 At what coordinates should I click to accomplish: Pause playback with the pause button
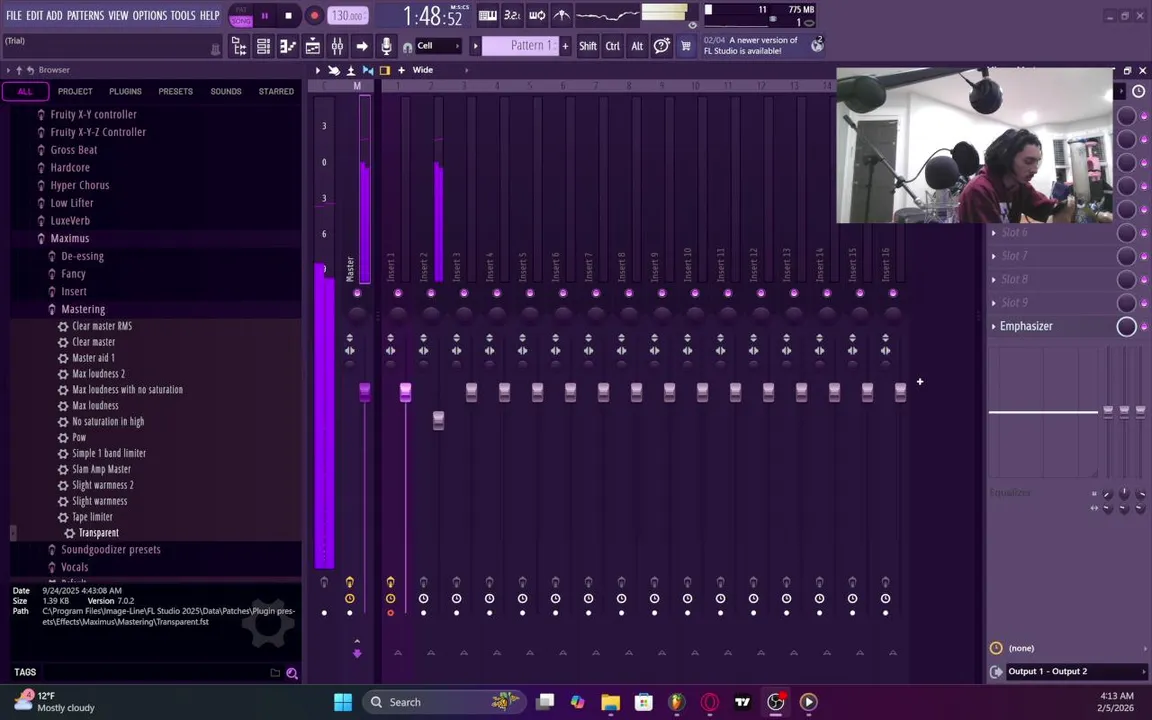[264, 15]
